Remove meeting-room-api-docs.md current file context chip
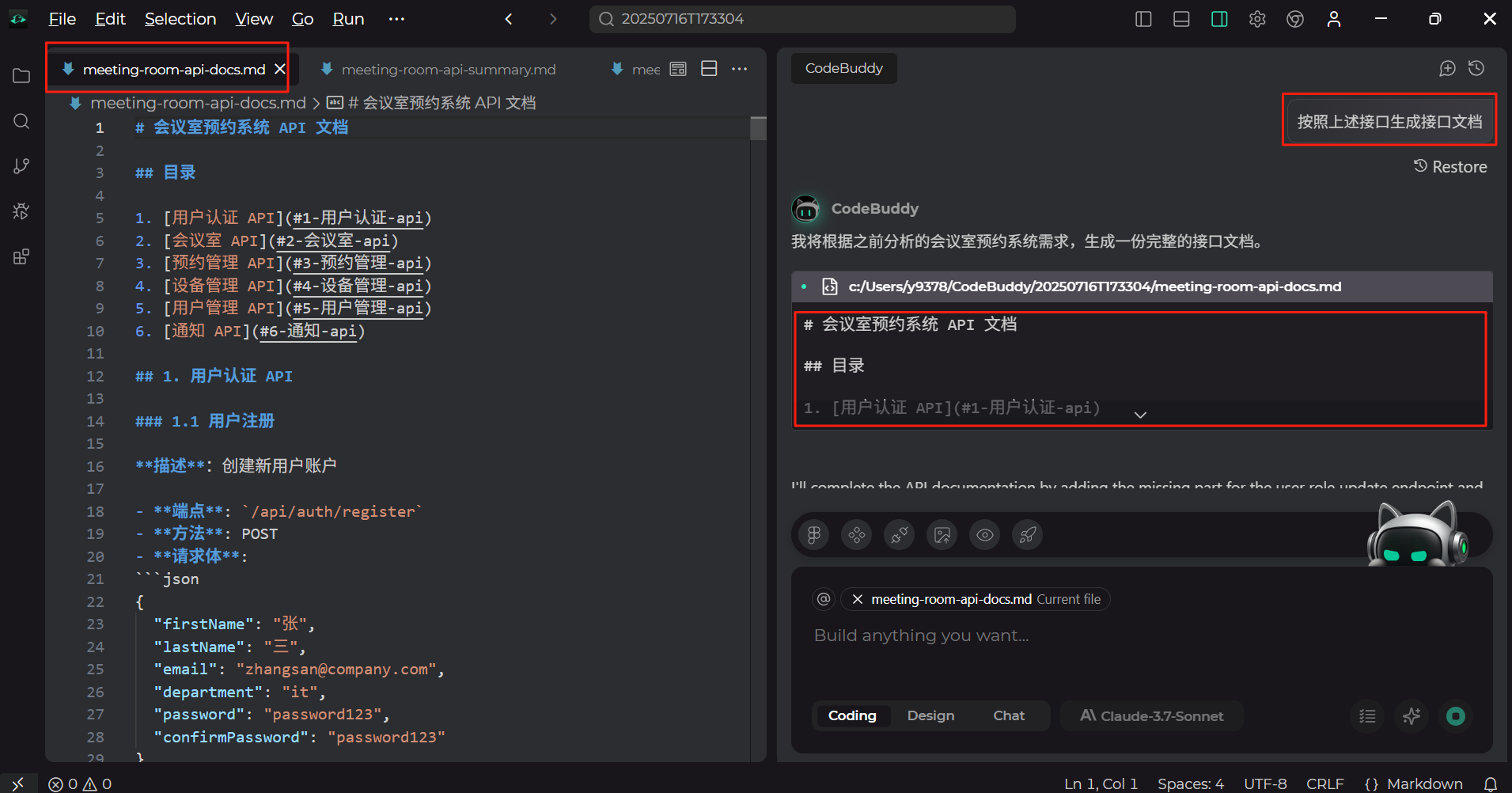Viewport: 1512px width, 793px height. click(x=857, y=599)
